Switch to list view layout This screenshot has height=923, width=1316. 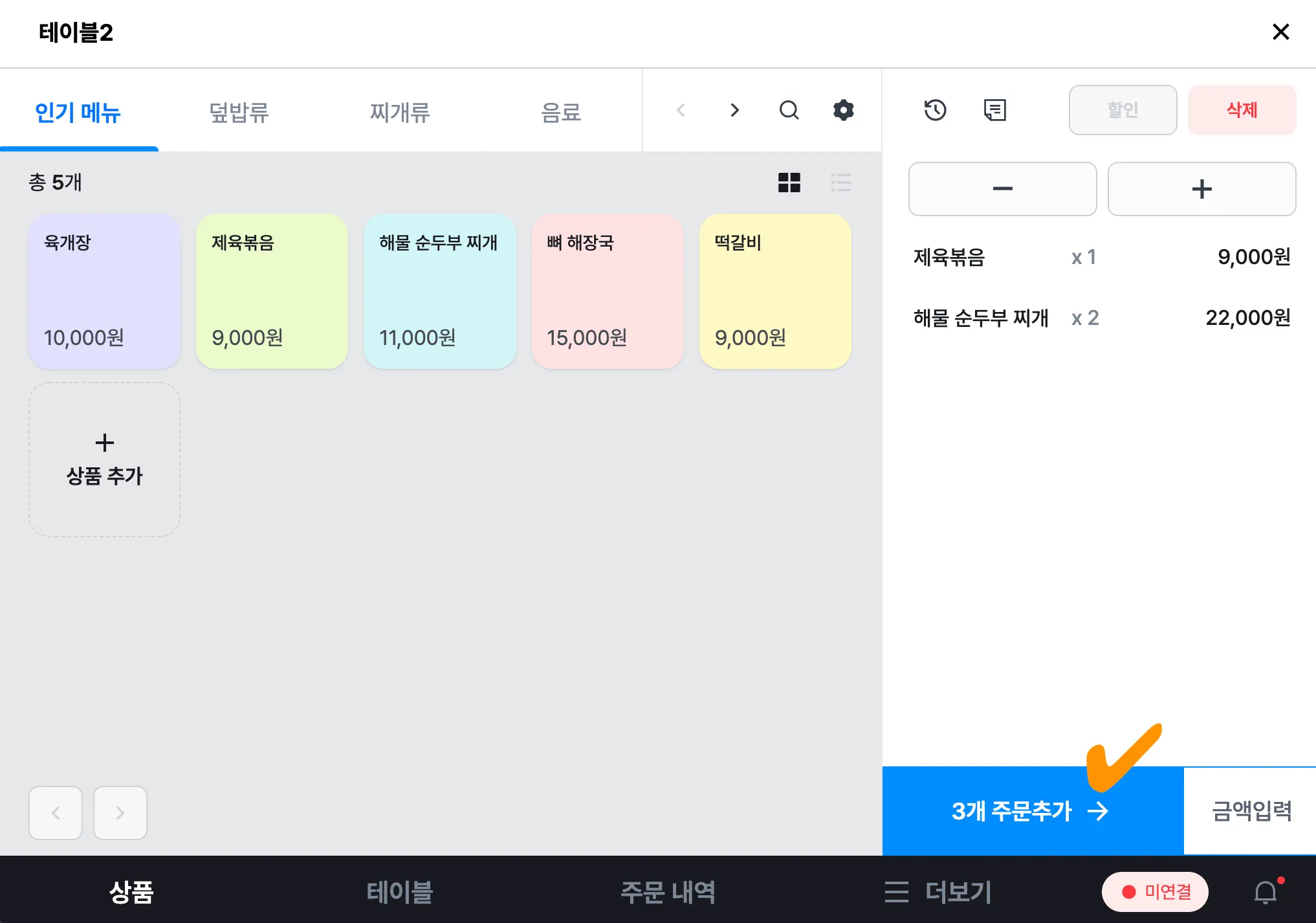(x=840, y=183)
